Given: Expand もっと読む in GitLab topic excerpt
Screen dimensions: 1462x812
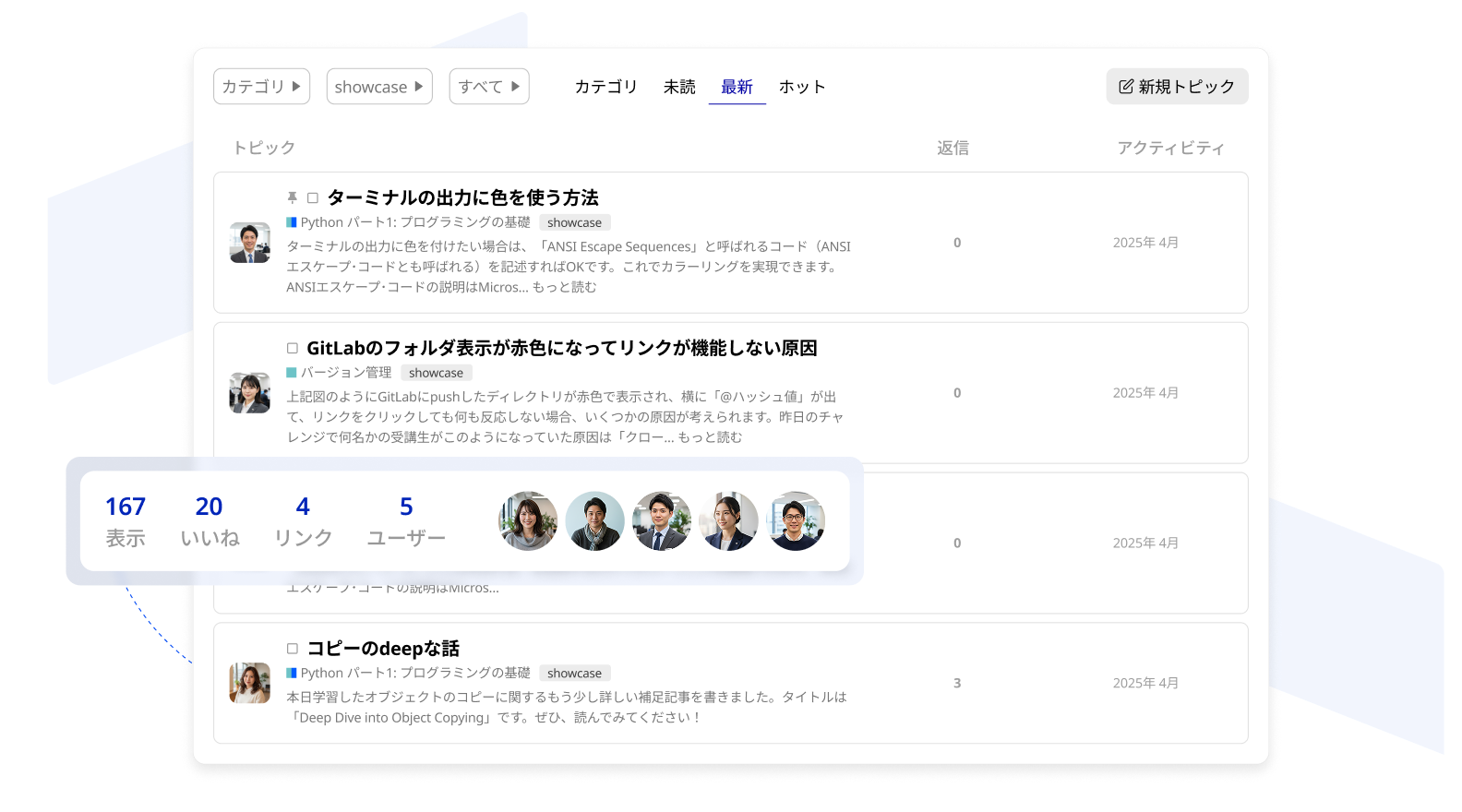Looking at the screenshot, I should click(710, 437).
